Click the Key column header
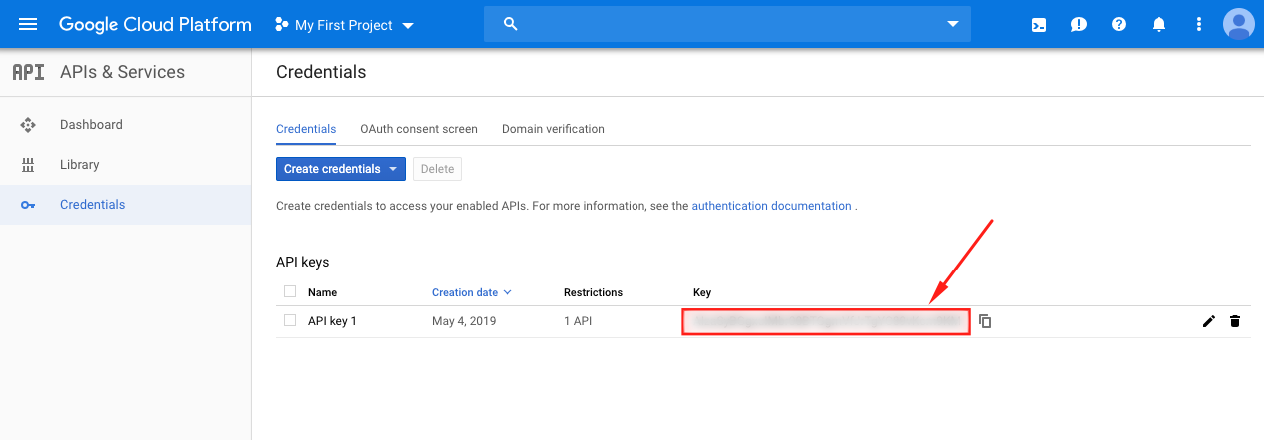 point(702,292)
